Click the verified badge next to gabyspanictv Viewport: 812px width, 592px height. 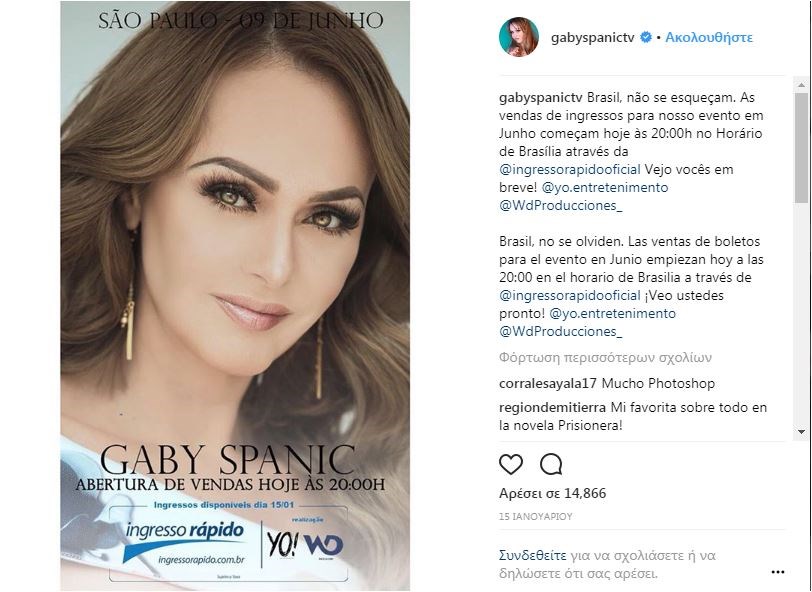point(645,37)
